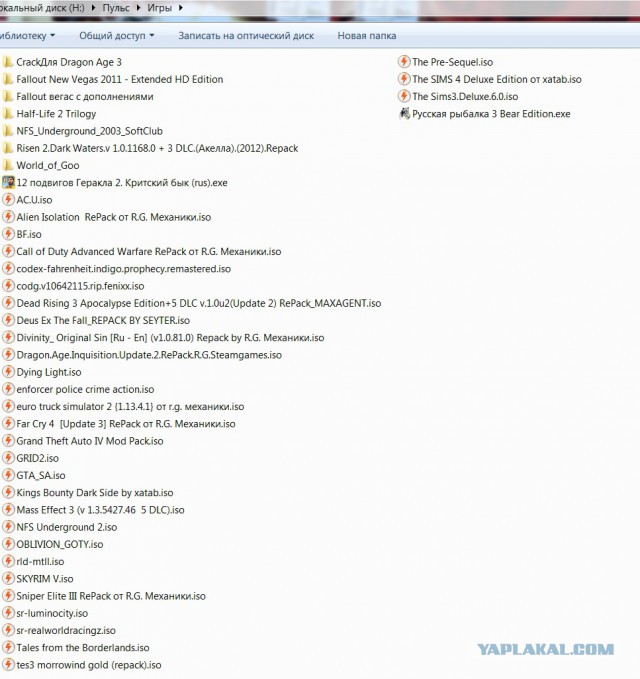Select the Mass Effect 3 iso icon
Viewport: 640px width, 679px height.
[8, 510]
